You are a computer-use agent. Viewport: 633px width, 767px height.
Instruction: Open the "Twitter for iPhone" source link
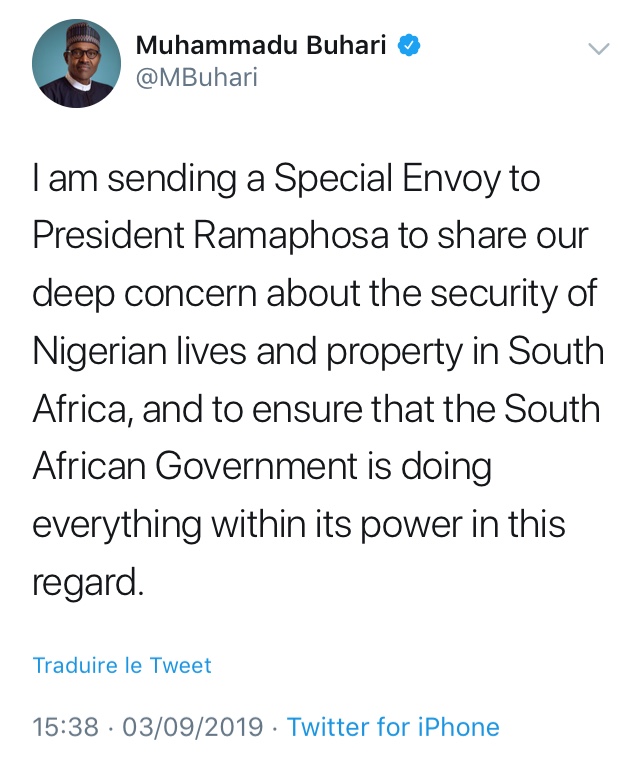click(393, 727)
